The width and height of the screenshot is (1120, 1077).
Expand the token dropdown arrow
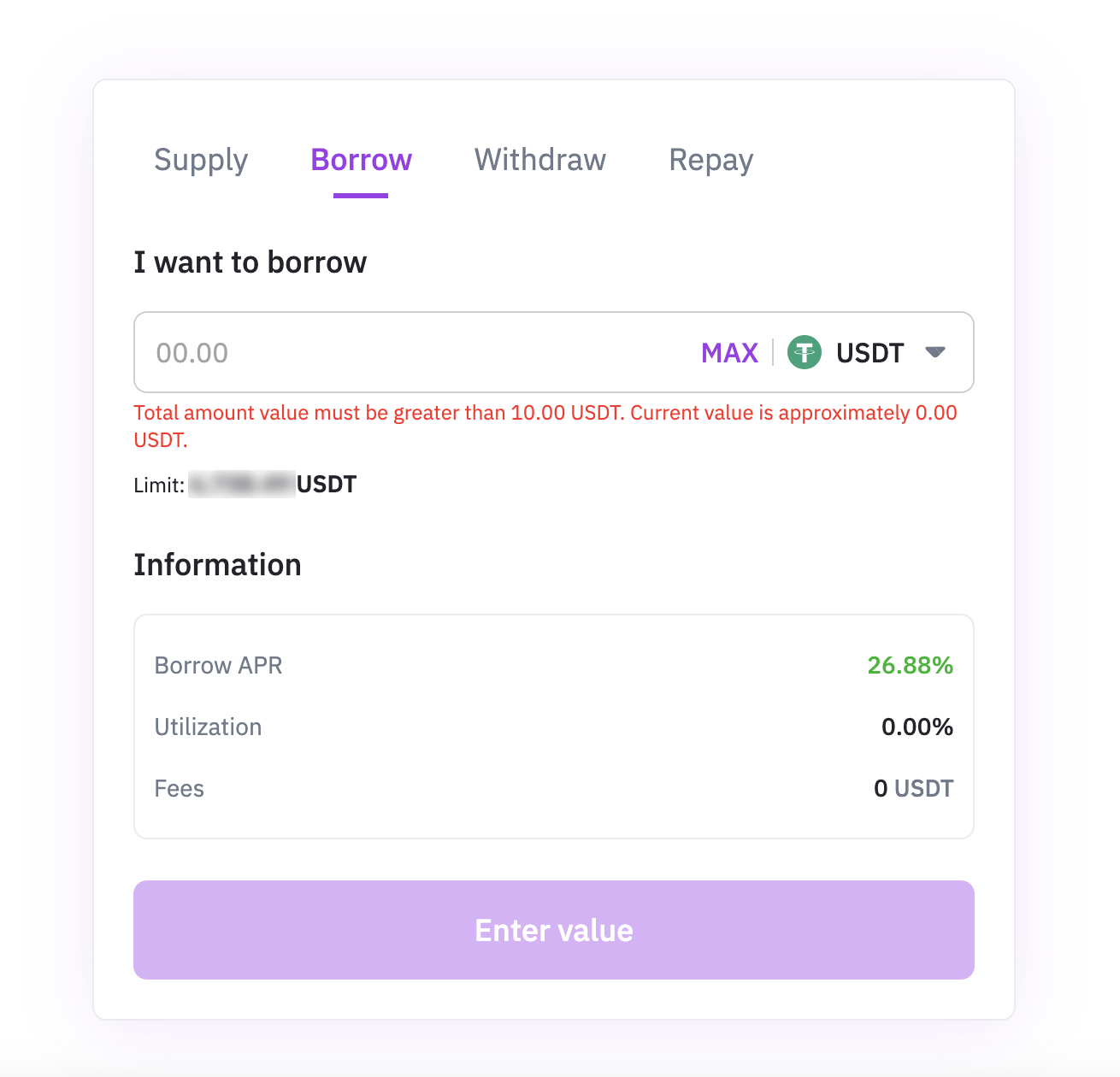click(x=935, y=352)
